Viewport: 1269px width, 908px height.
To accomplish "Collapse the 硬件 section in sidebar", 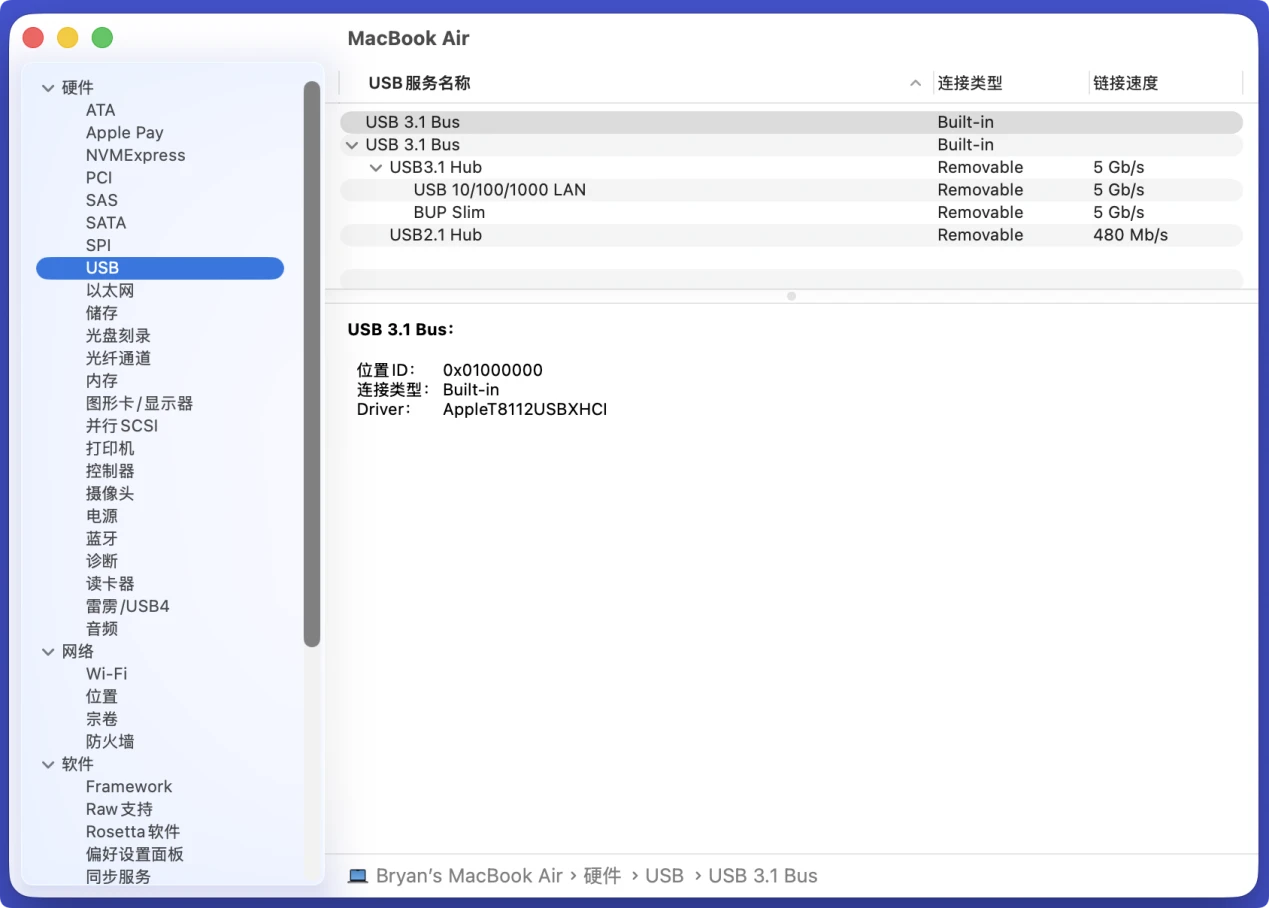I will [48, 88].
